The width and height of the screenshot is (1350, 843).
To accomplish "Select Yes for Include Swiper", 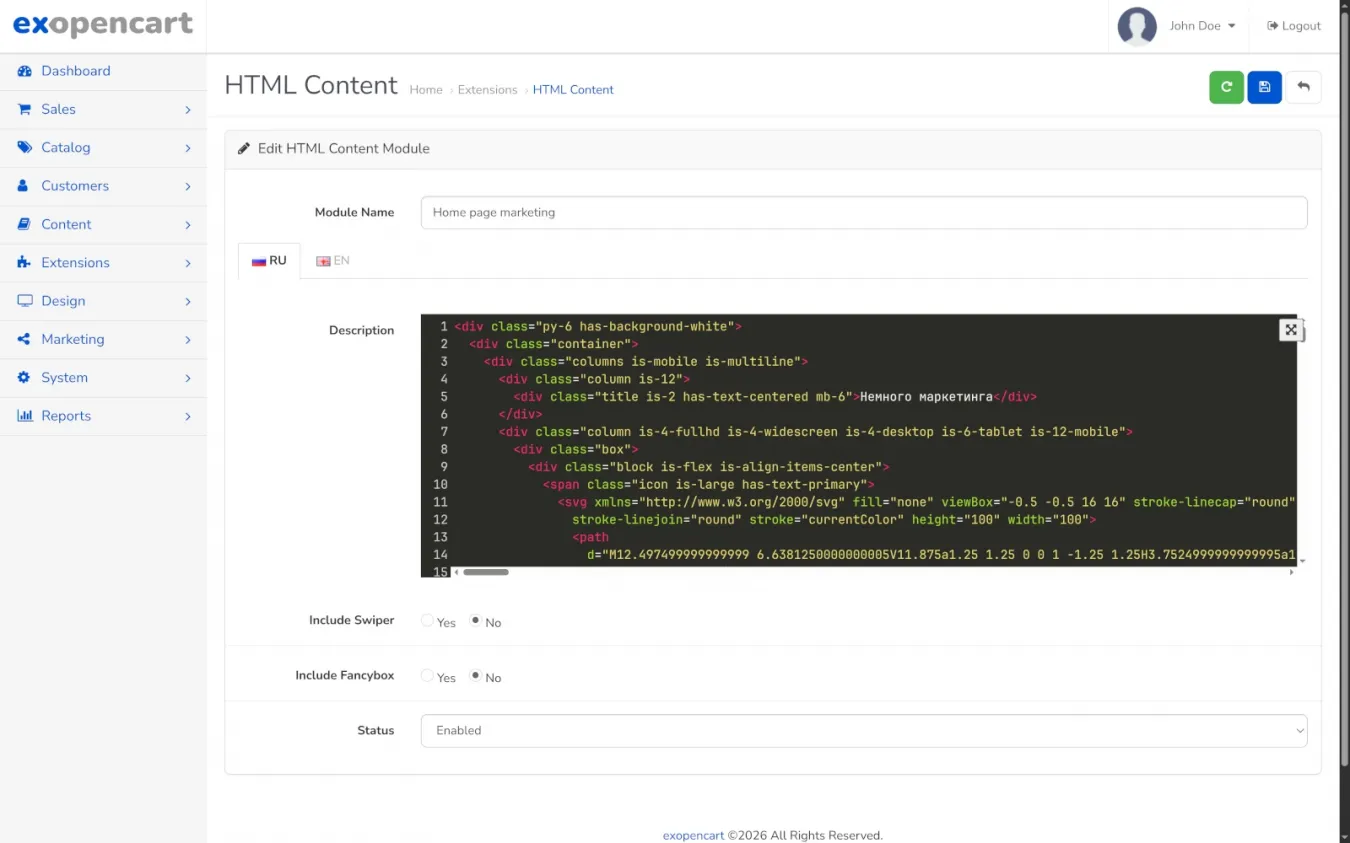I will pyautogui.click(x=428, y=621).
